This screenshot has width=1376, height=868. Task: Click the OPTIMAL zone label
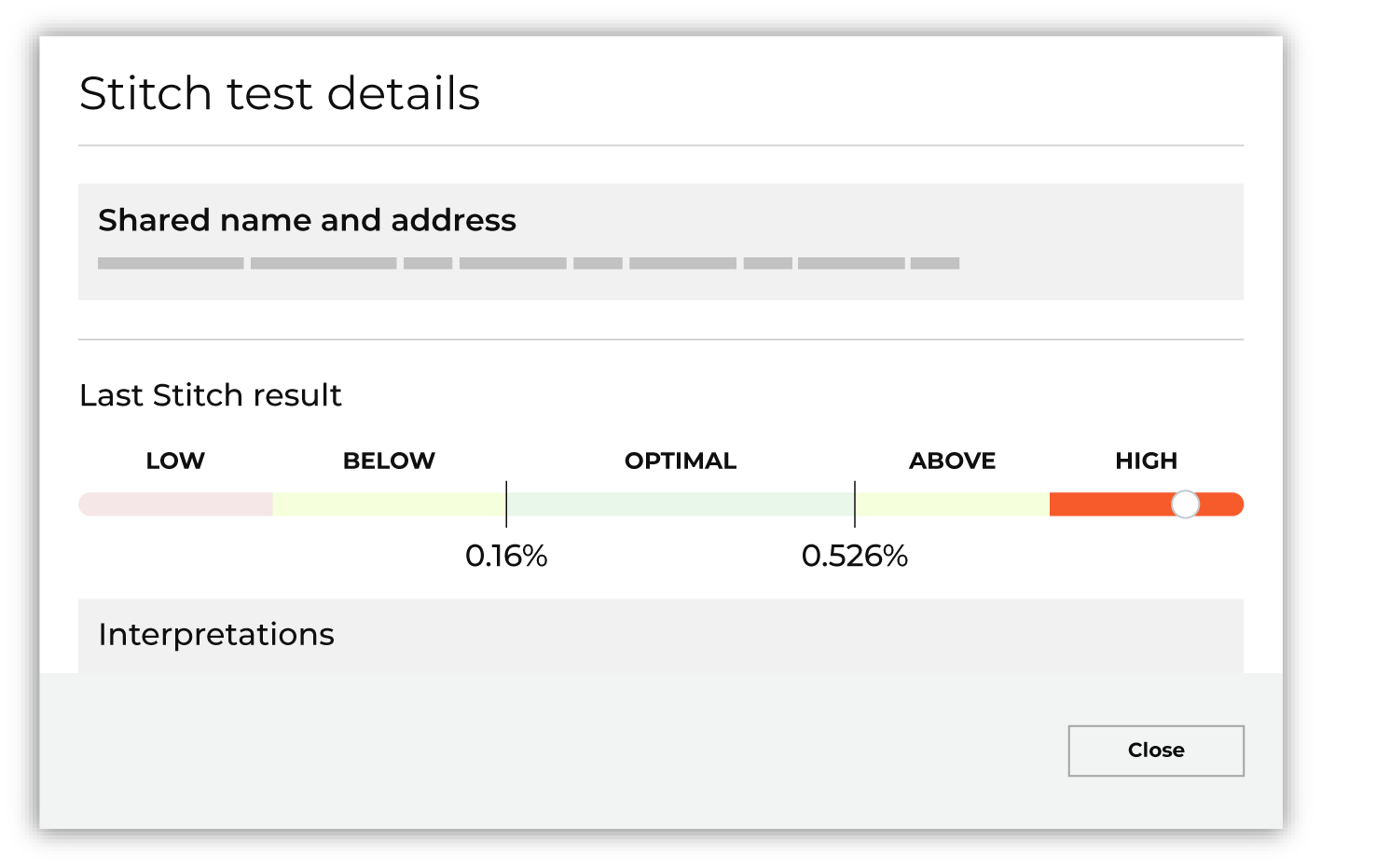(680, 460)
